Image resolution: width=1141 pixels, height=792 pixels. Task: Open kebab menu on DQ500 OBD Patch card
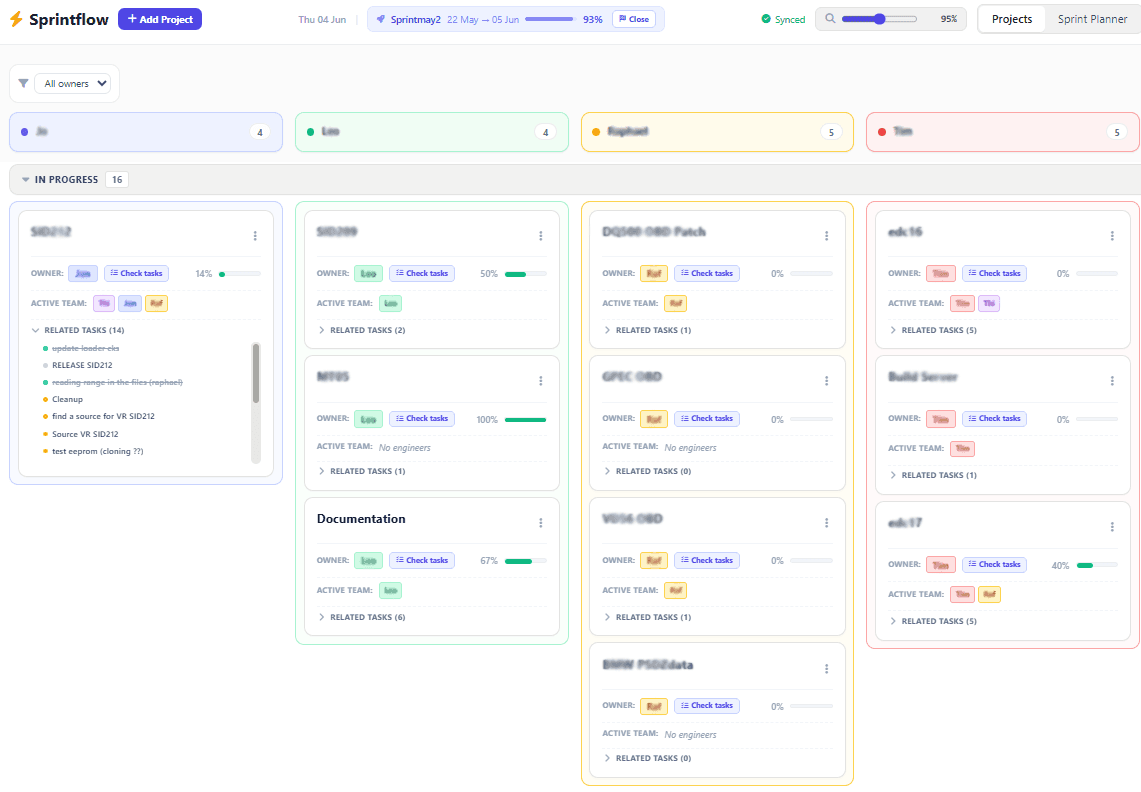[827, 236]
